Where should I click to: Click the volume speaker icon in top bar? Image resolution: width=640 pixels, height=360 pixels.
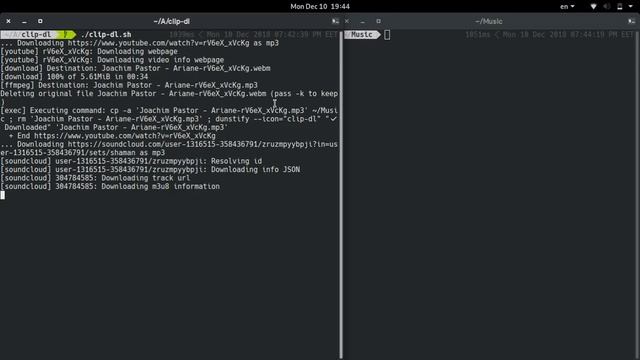607,7
